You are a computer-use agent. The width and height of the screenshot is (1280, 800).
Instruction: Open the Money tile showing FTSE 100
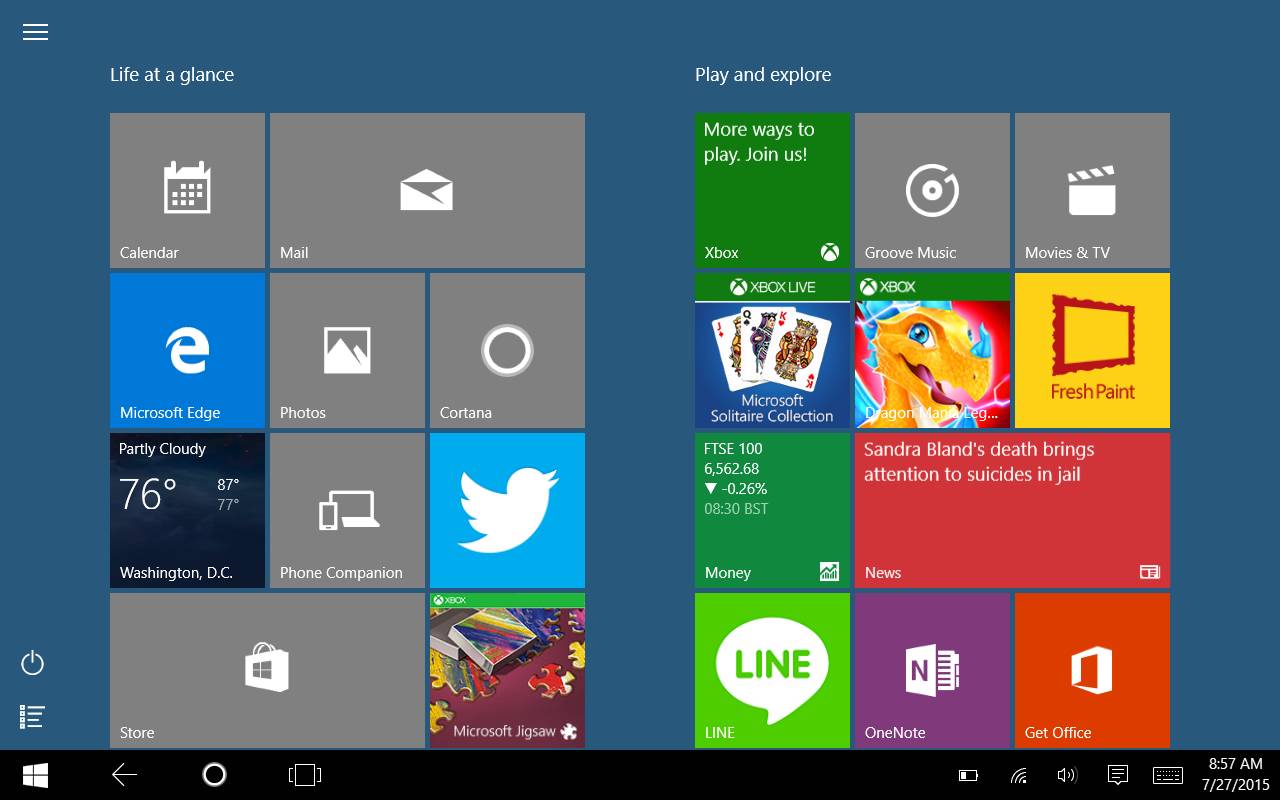772,510
